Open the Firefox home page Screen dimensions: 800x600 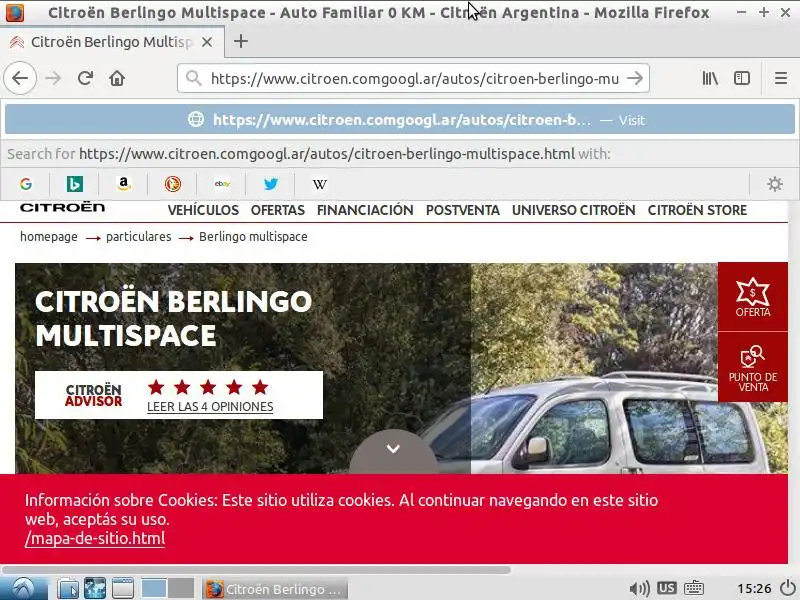(x=117, y=78)
